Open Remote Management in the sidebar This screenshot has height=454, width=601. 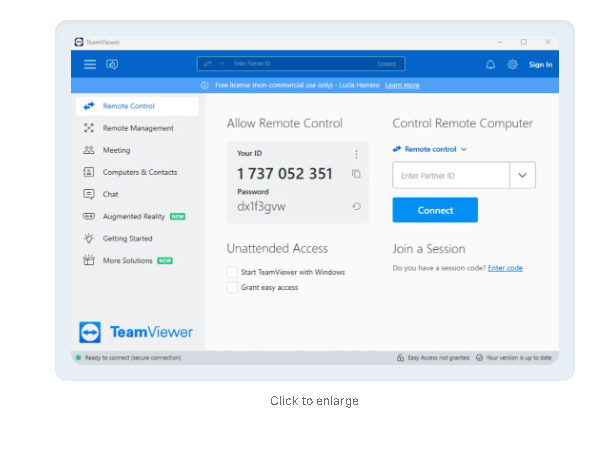[x=137, y=128]
